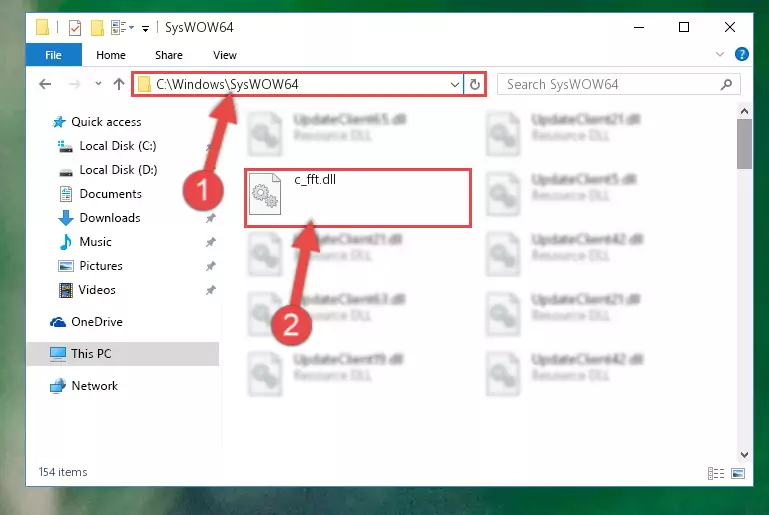This screenshot has height=515, width=769.
Task: Open the File menu
Action: coord(53,55)
